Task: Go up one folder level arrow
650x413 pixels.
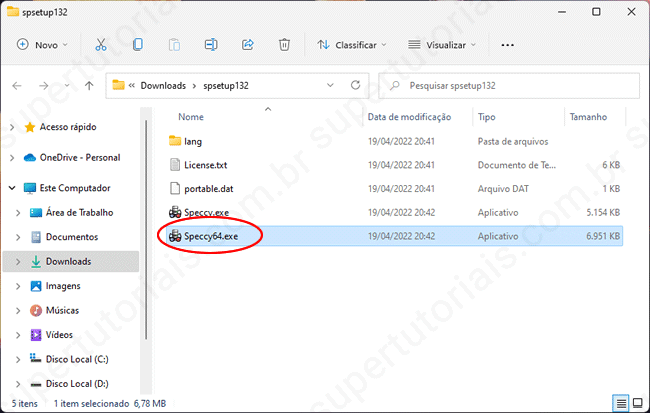Action: point(89,86)
